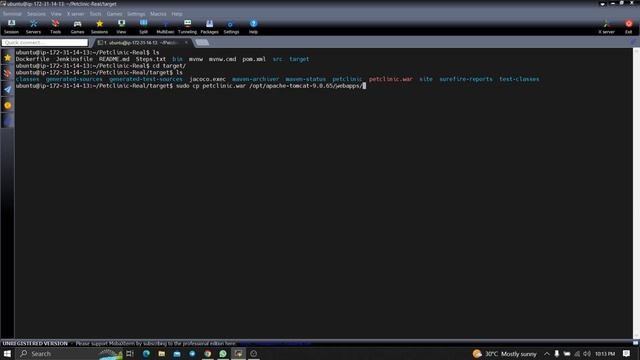Open the weather widget showing Mostly sunny

[504, 353]
